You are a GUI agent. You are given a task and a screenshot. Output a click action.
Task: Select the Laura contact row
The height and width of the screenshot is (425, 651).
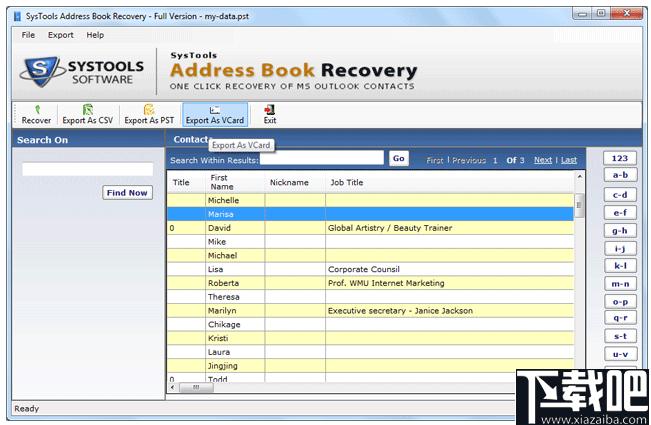[371, 352]
